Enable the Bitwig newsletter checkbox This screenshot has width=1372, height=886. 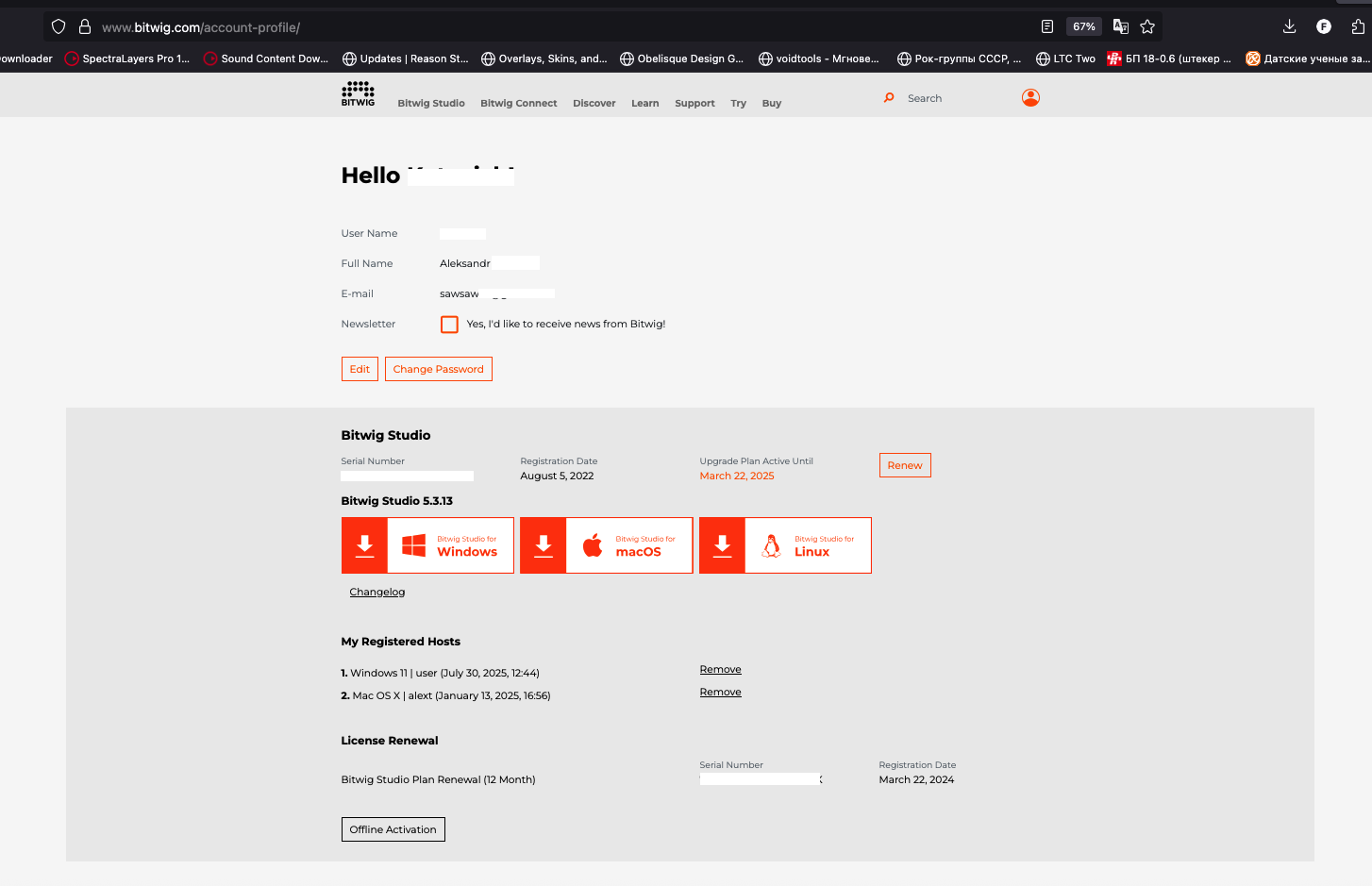click(x=449, y=325)
